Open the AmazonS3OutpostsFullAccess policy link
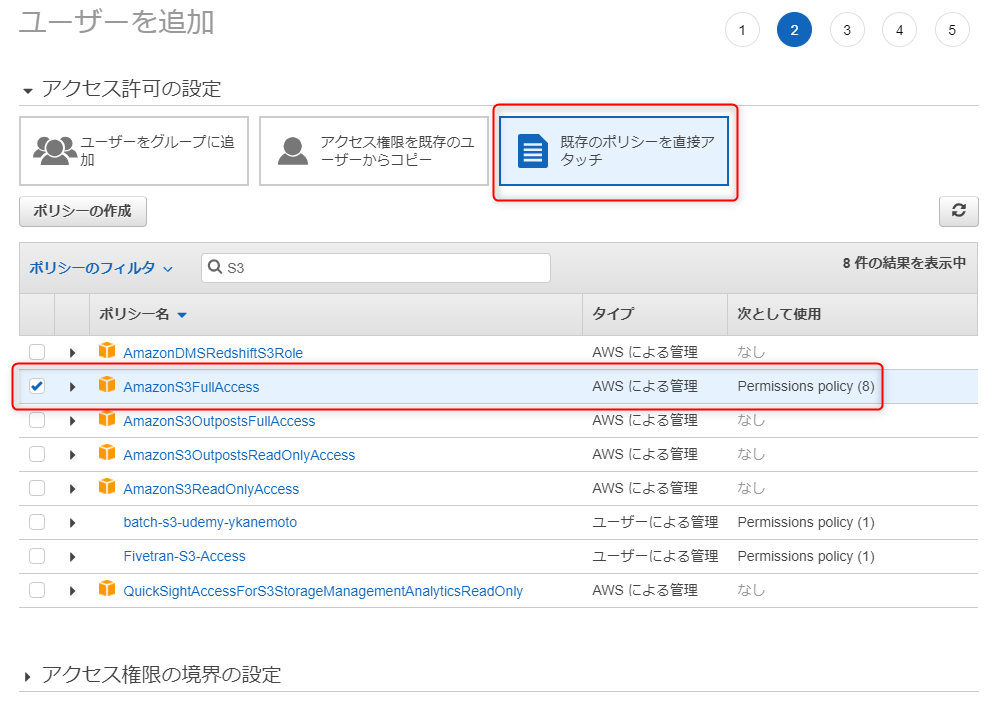This screenshot has width=995, height=724. point(219,421)
